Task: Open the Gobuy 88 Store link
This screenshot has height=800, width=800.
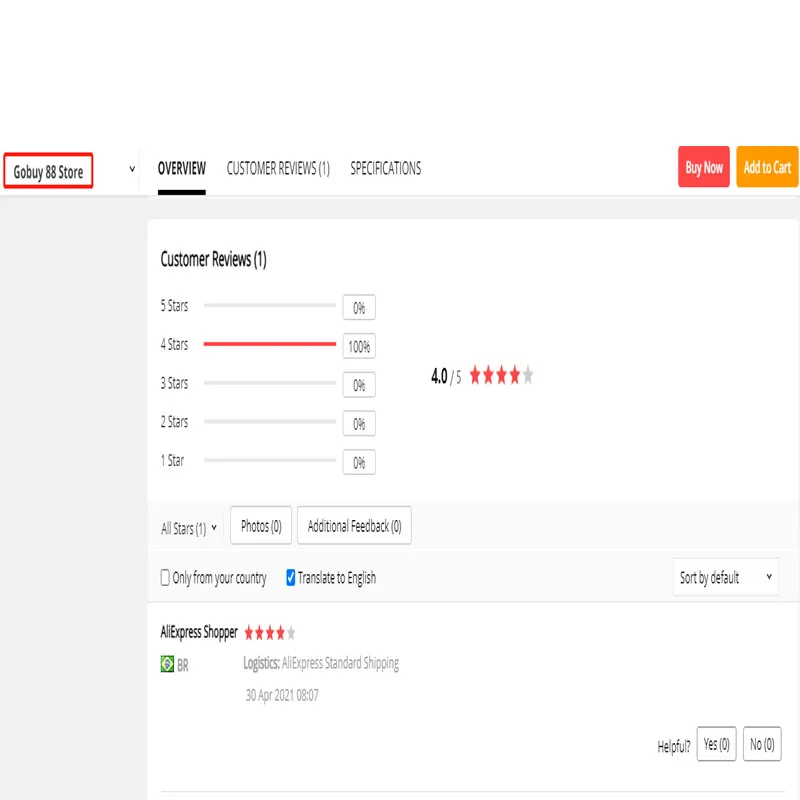Action: click(48, 171)
